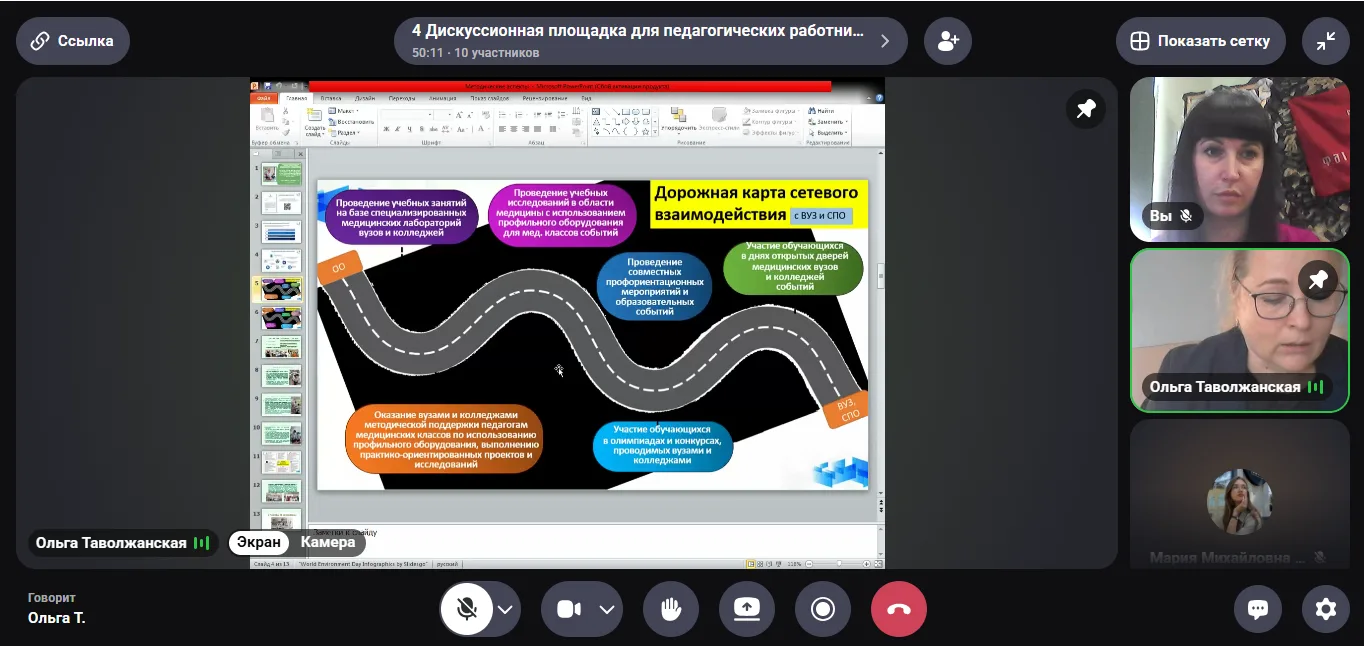
Task: Copy the meeting link with Ссылка button
Action: click(x=73, y=41)
